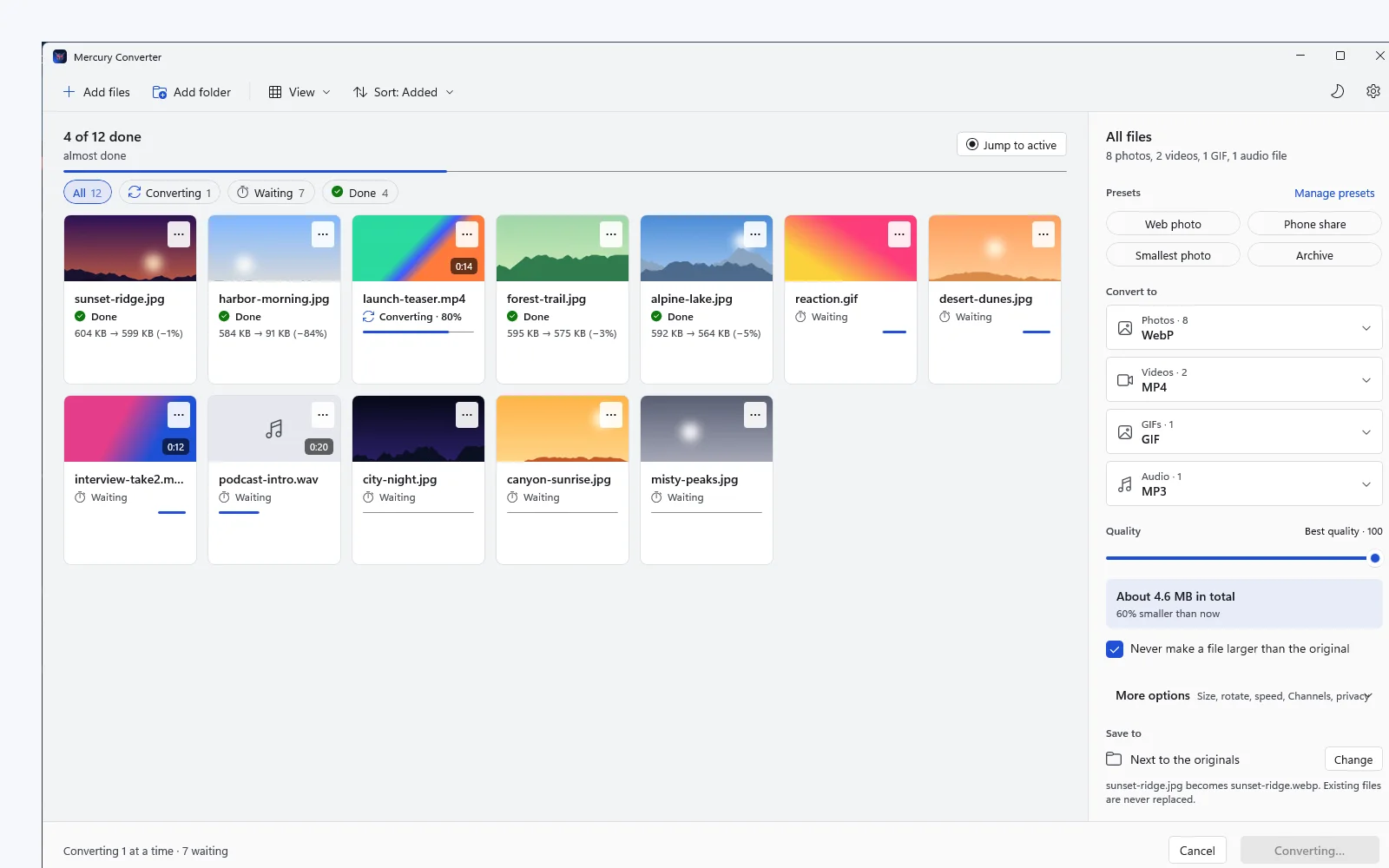1389x868 pixels.
Task: Toggle Never make a file larger checkbox
Action: (x=1115, y=649)
